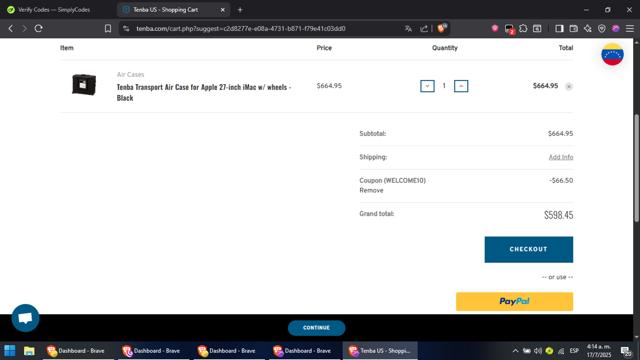Switch to the Tenba US Shopping taskbar window

pyautogui.click(x=380, y=351)
